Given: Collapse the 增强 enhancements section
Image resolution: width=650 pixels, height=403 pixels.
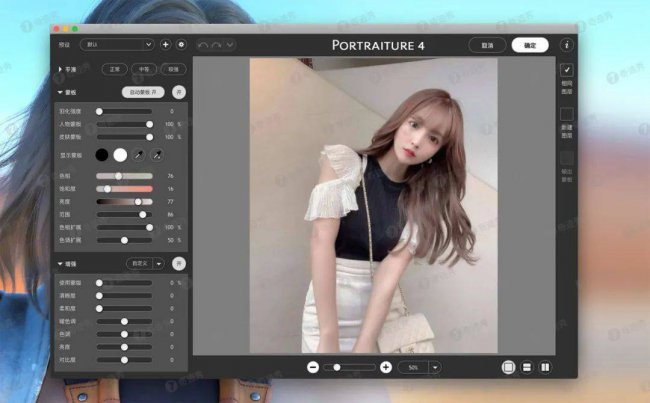Looking at the screenshot, I should 61,264.
